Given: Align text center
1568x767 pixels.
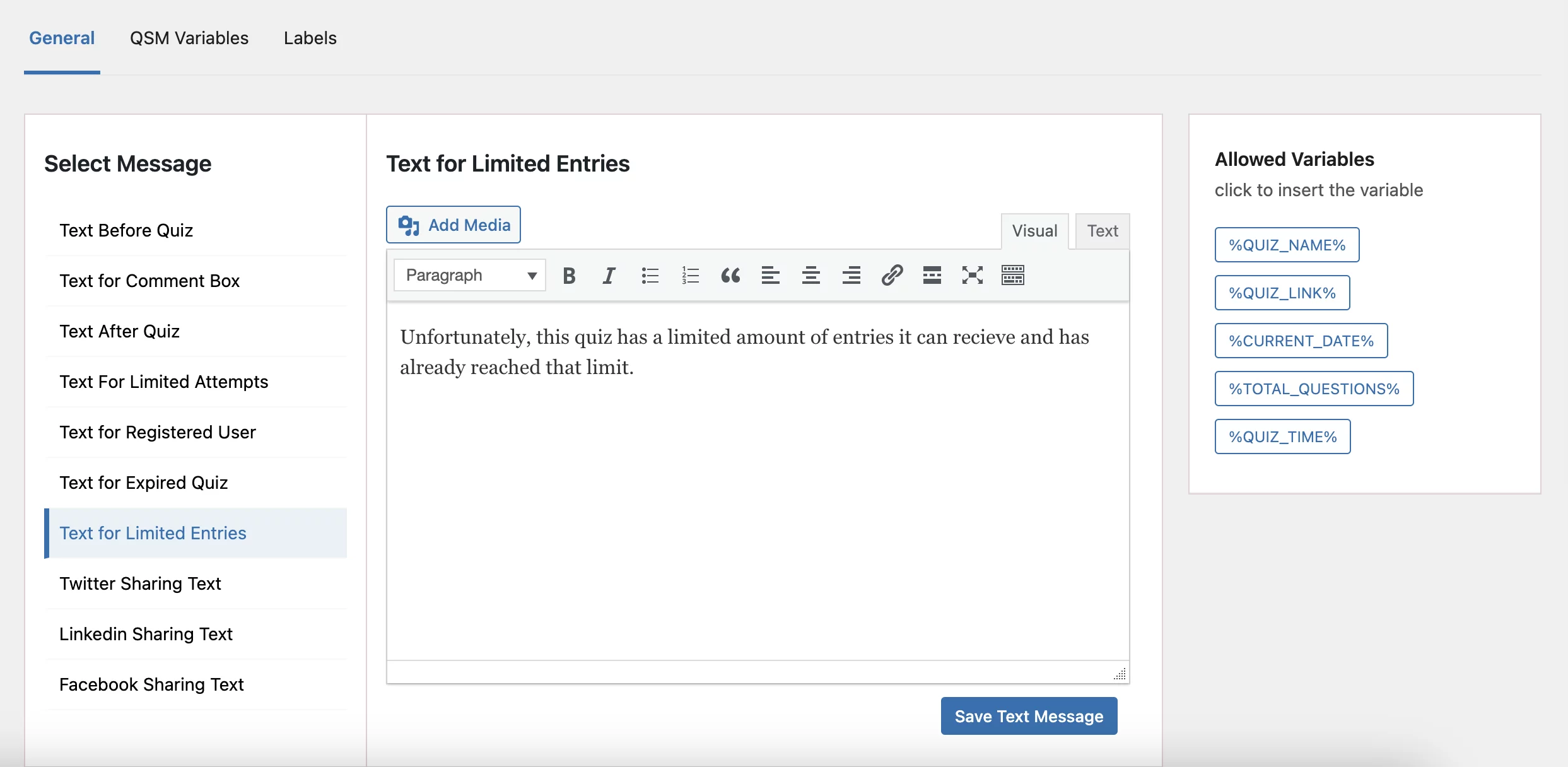Looking at the screenshot, I should tap(811, 276).
